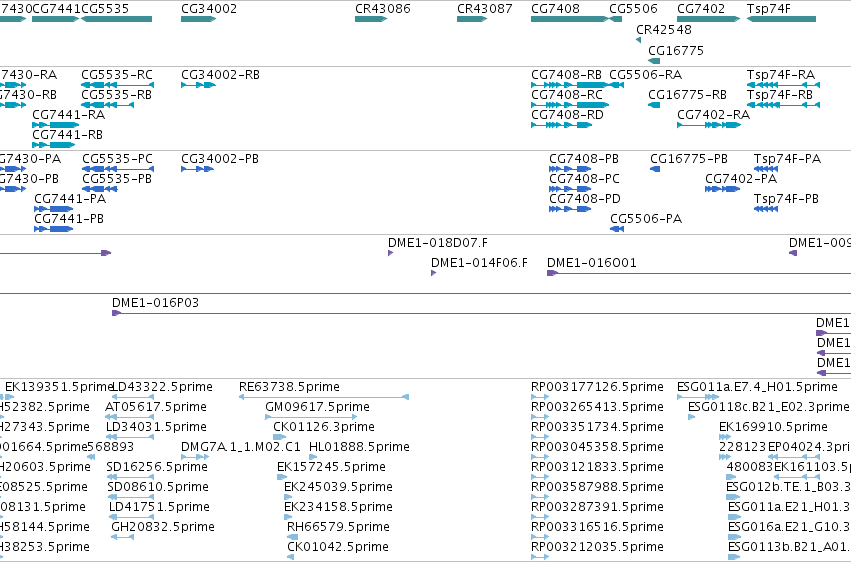Select the CG5535-RB transcript
This screenshot has height=562, width=851.
pos(107,105)
